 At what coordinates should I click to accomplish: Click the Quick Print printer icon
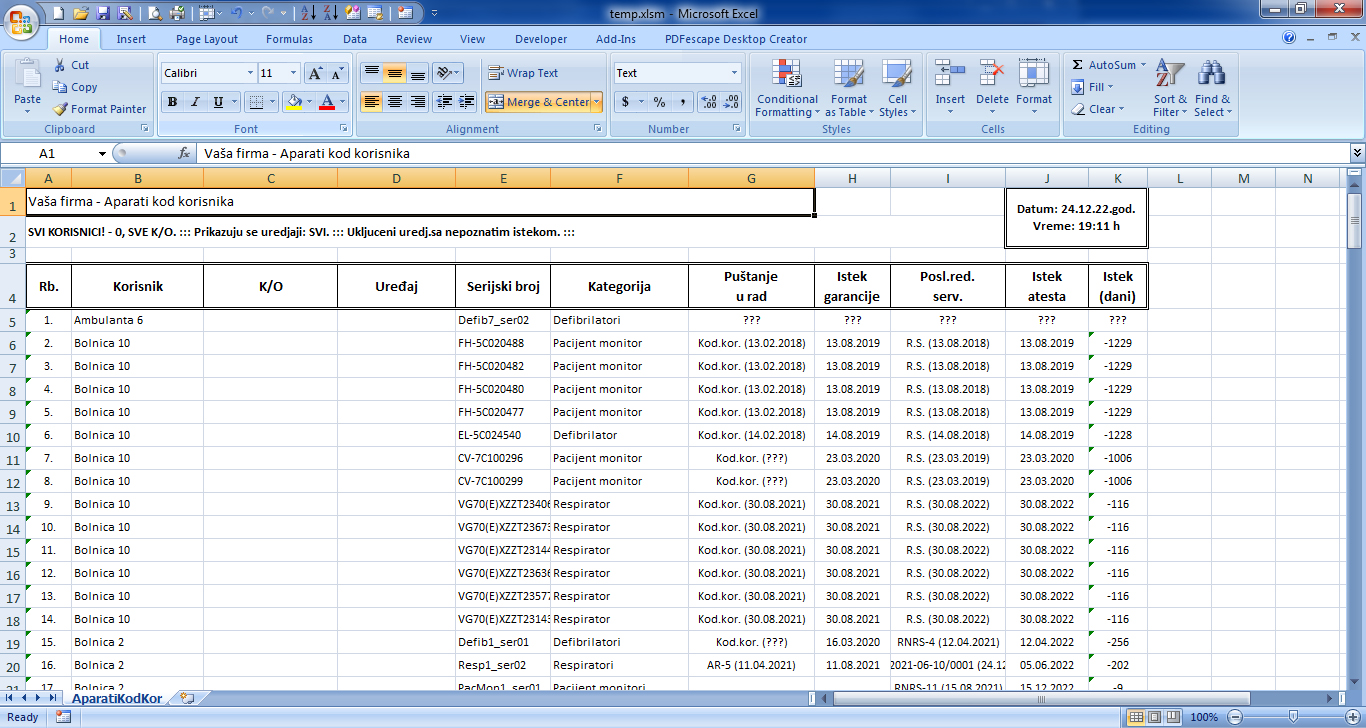177,13
